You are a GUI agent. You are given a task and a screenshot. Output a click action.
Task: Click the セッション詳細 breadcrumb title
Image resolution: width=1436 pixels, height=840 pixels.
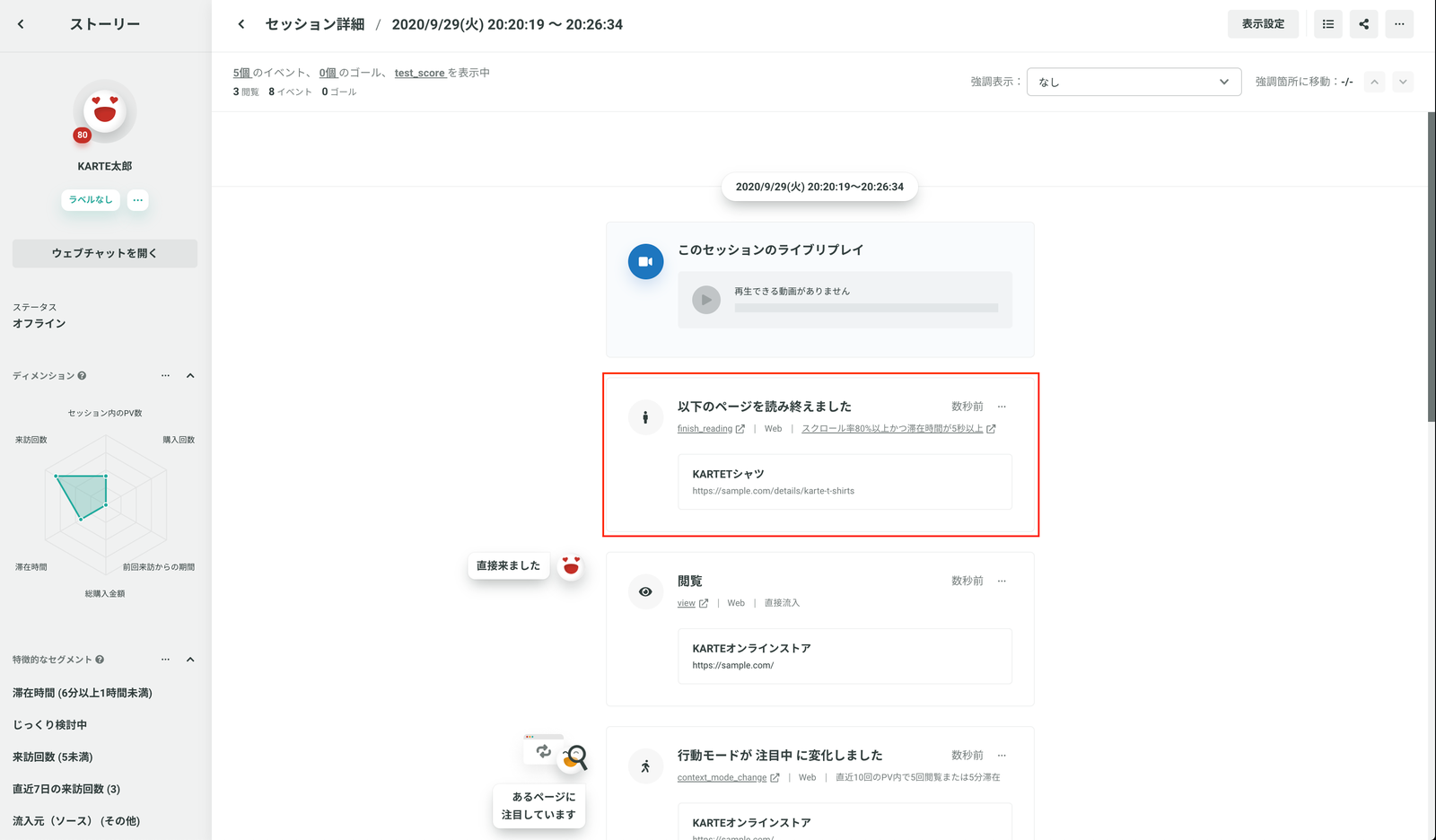coord(315,24)
